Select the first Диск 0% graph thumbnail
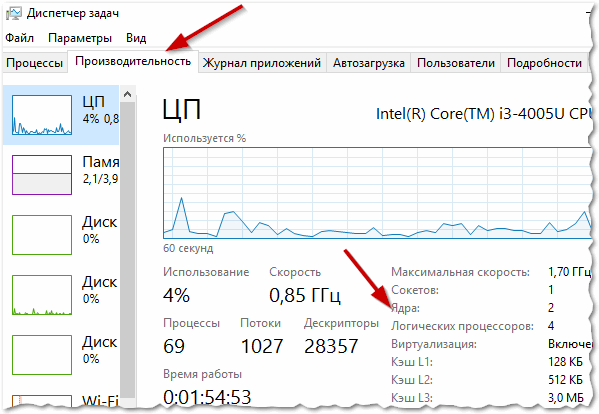599x414 pixels. pos(42,235)
